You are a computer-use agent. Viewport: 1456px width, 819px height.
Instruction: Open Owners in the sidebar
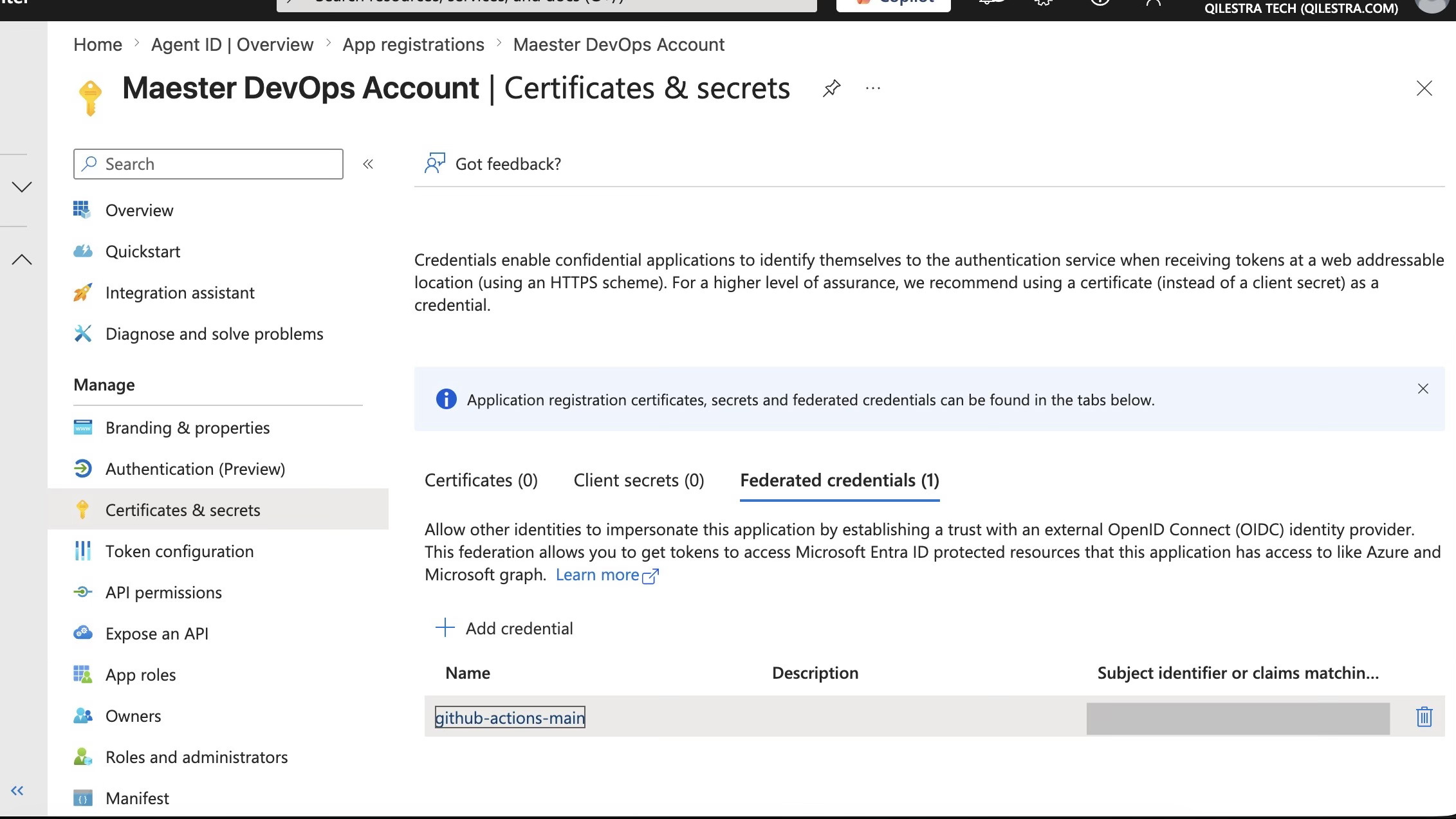[x=133, y=716]
